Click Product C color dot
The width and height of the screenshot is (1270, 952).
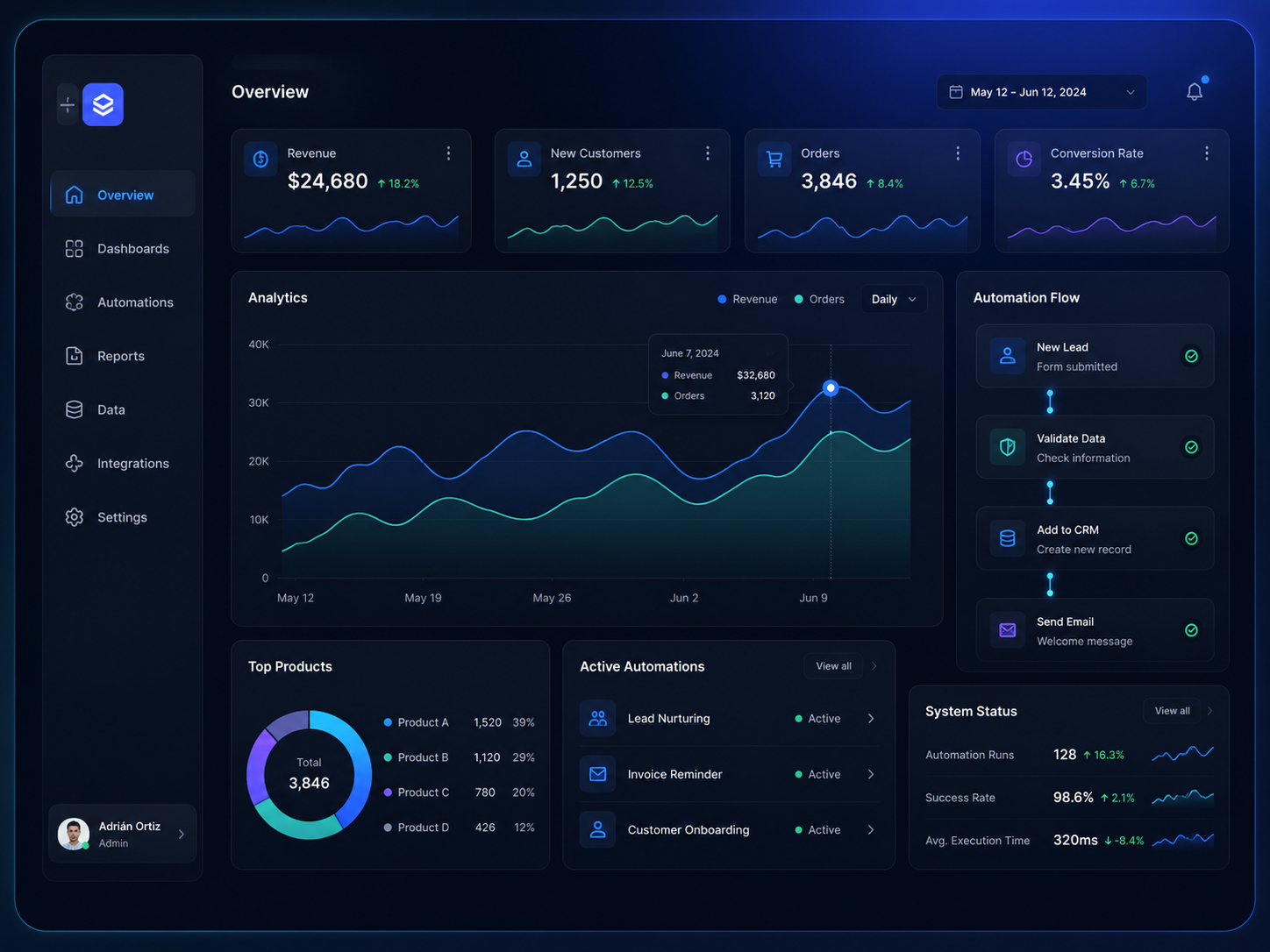[x=388, y=792]
